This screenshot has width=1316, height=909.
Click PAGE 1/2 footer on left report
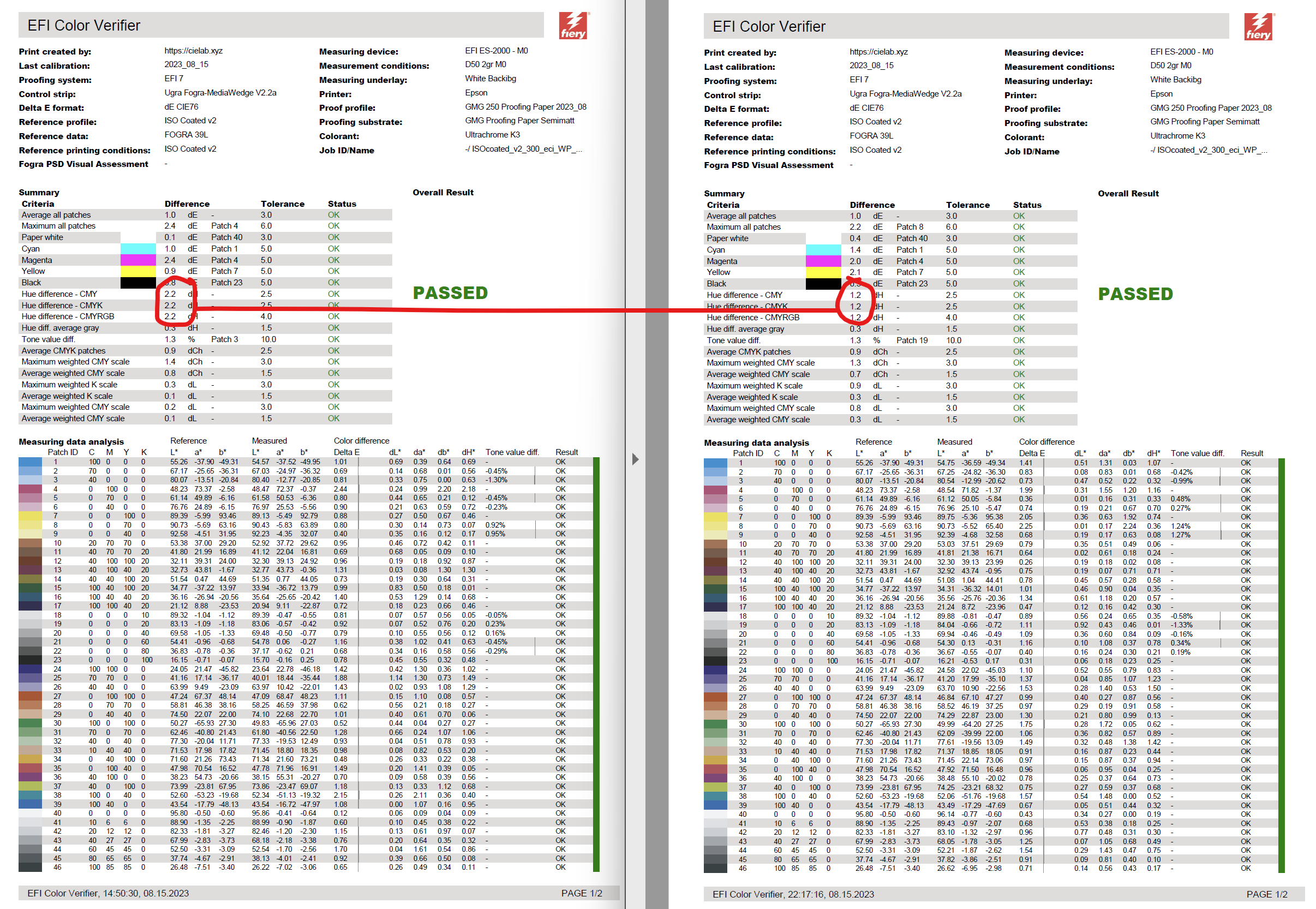point(581,893)
